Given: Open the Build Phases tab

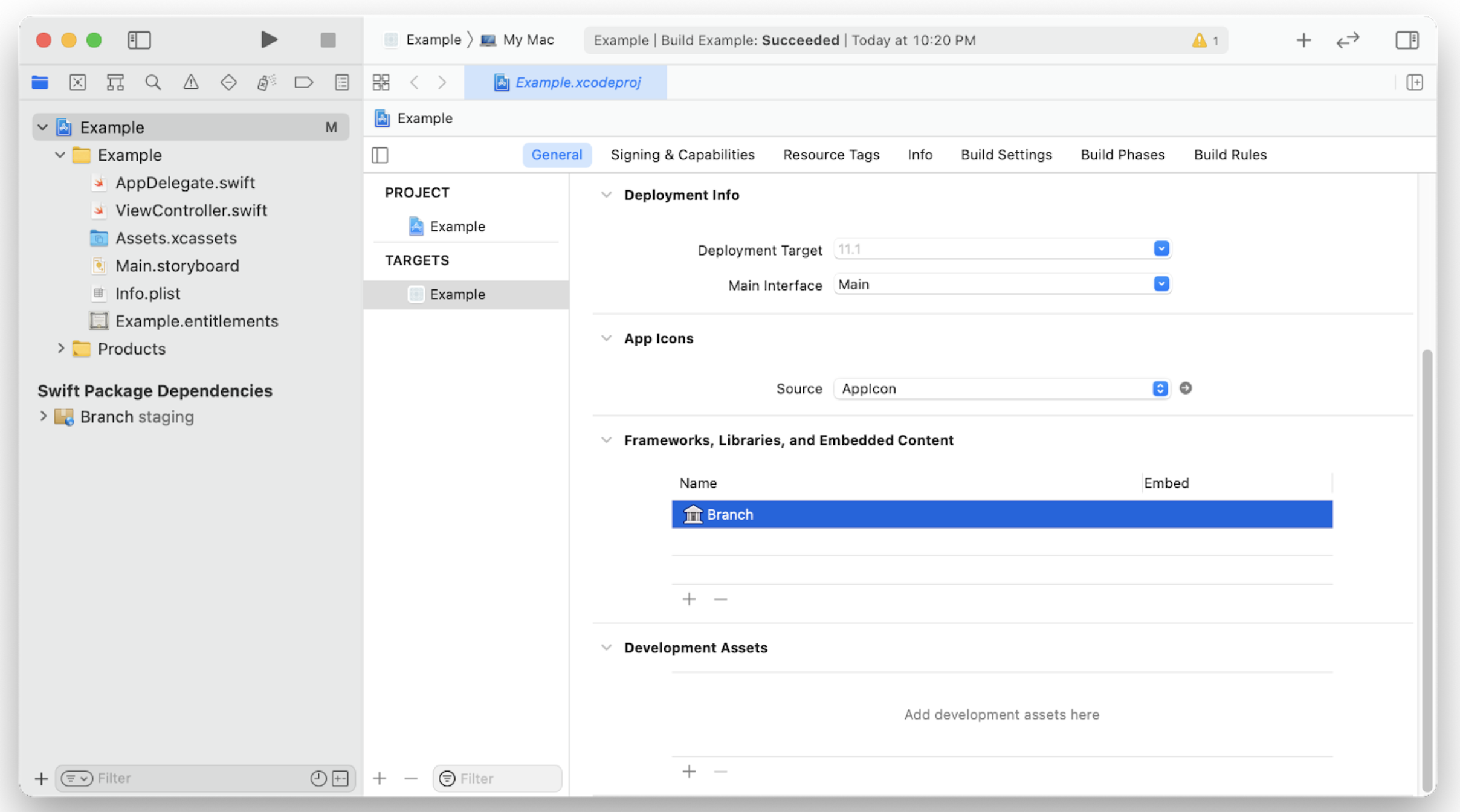Looking at the screenshot, I should (x=1122, y=155).
